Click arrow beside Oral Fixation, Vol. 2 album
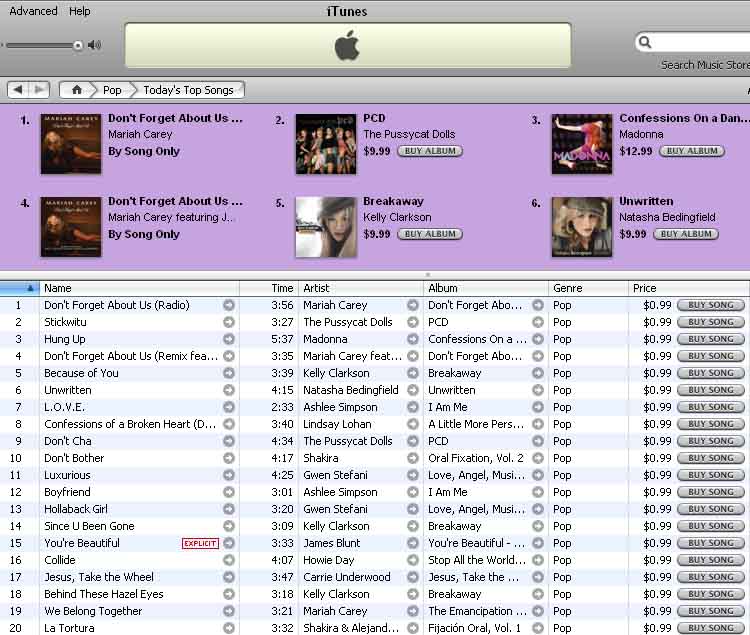 pyautogui.click(x=538, y=458)
